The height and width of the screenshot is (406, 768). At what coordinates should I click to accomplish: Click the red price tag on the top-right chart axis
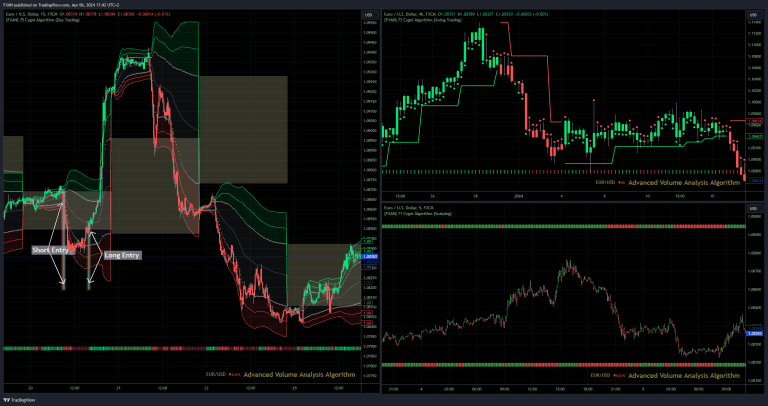756,121
